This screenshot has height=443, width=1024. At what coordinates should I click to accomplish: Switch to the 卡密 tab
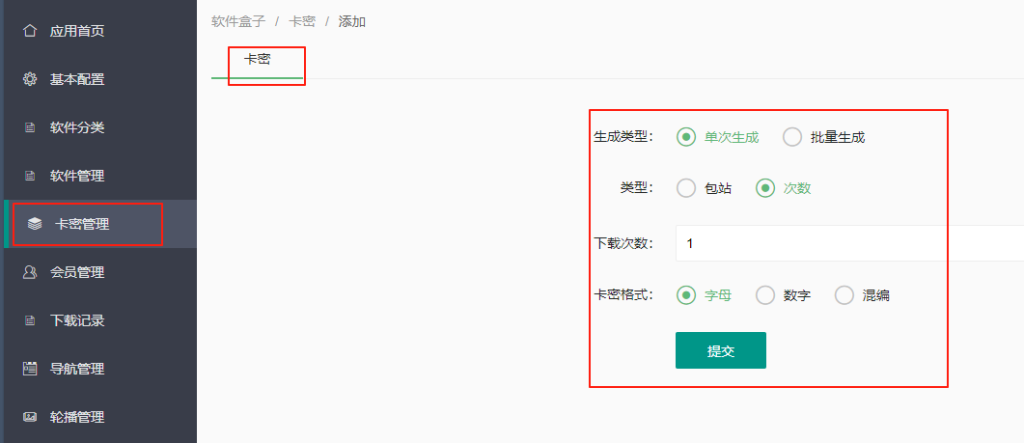pos(257,60)
